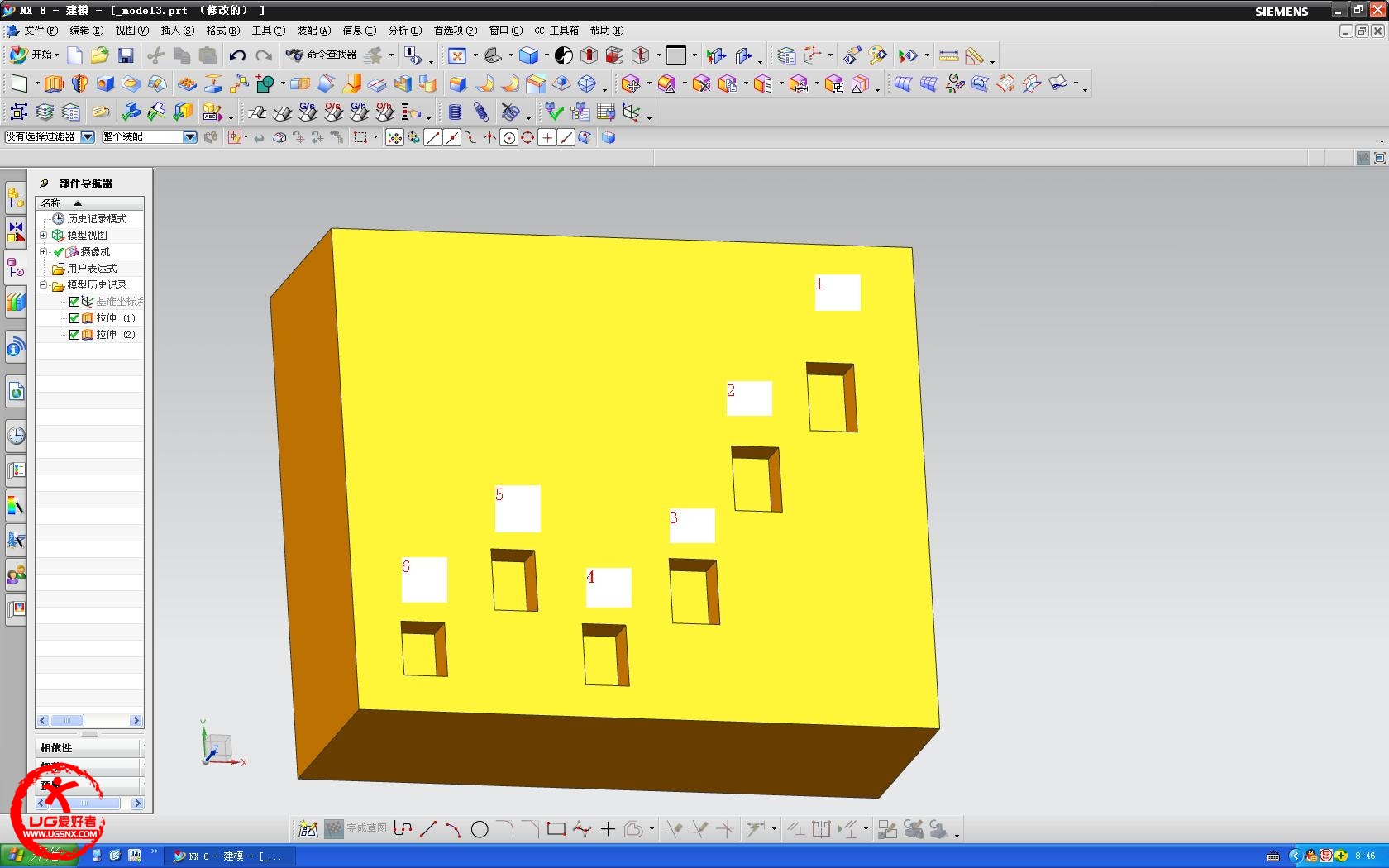The height and width of the screenshot is (868, 1389).
Task: Open the Assembly Navigator sidebar tab
Action: [x=16, y=198]
